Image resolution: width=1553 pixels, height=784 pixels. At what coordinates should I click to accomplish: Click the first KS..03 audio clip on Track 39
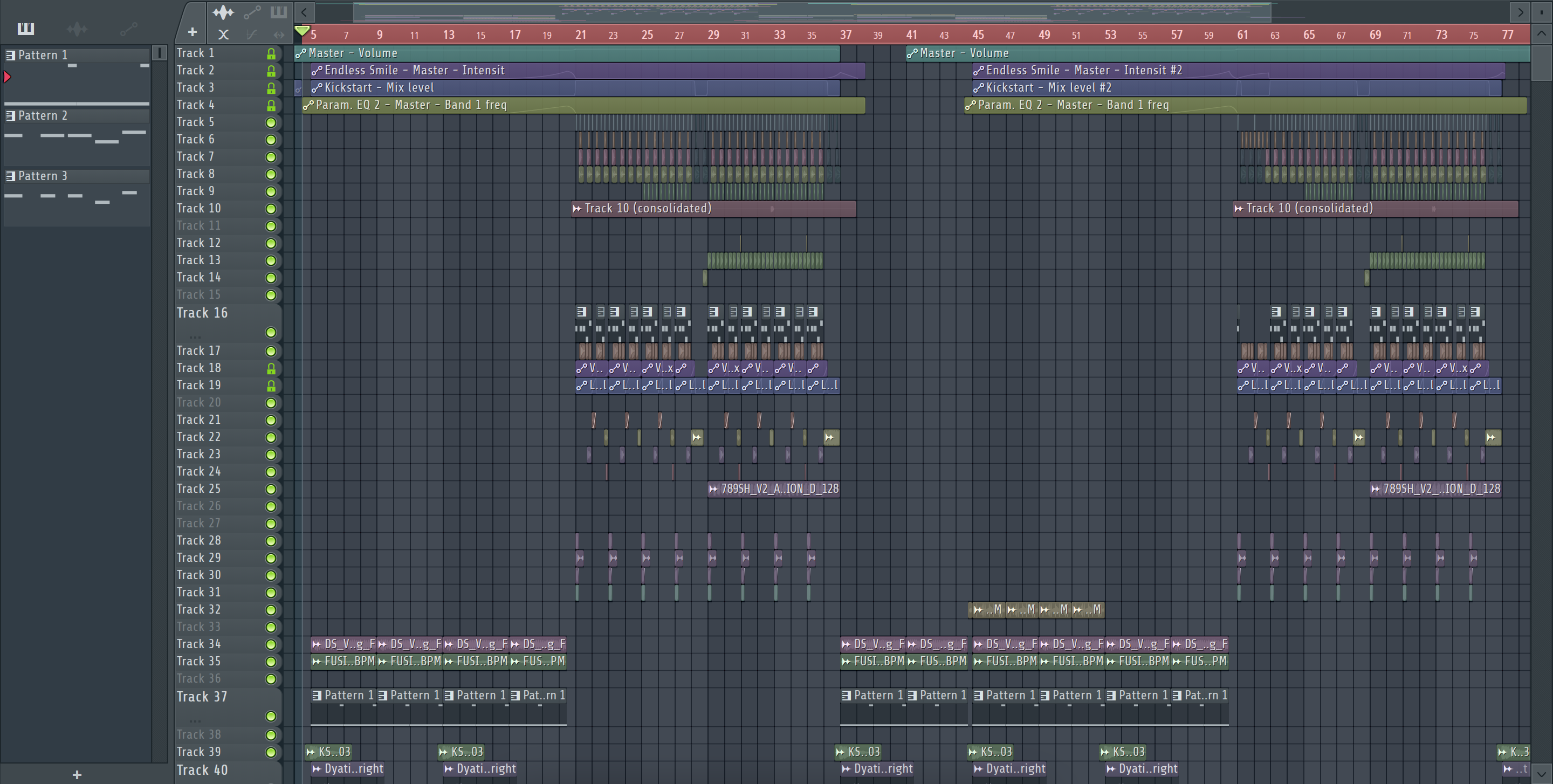click(x=328, y=752)
